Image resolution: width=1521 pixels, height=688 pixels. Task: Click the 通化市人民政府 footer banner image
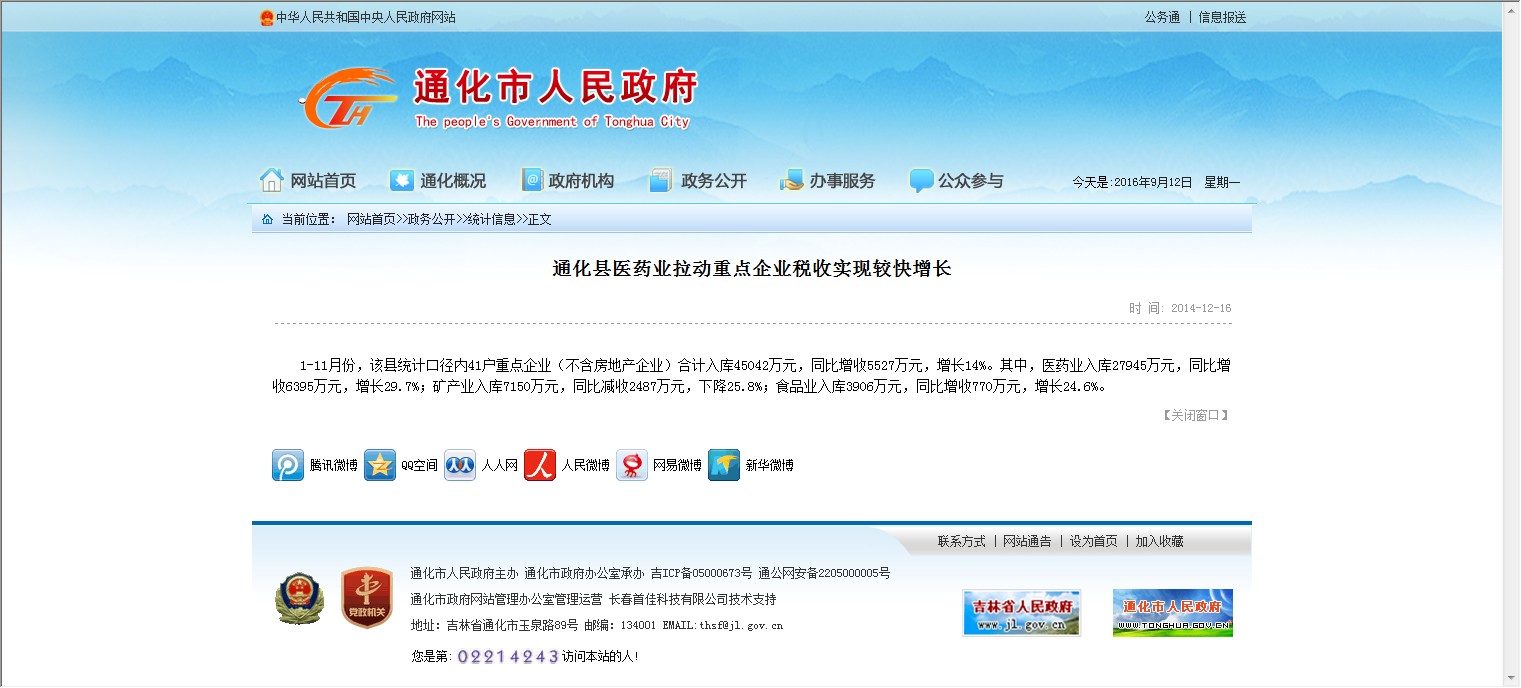[x=1172, y=612]
